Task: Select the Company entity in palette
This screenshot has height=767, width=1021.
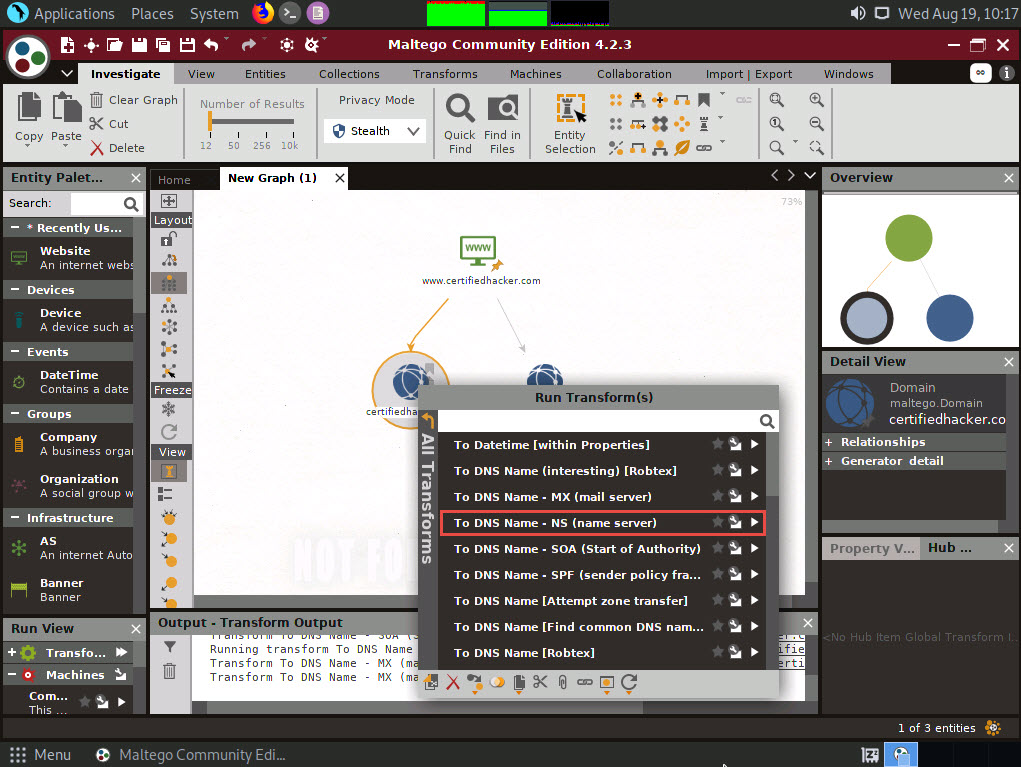Action: click(68, 444)
